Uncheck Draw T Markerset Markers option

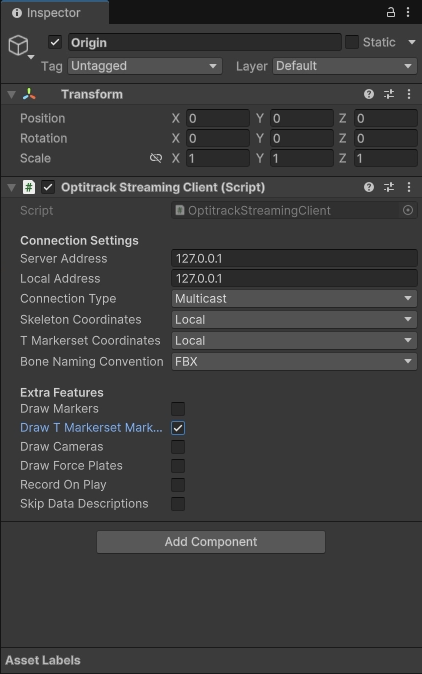click(x=178, y=428)
